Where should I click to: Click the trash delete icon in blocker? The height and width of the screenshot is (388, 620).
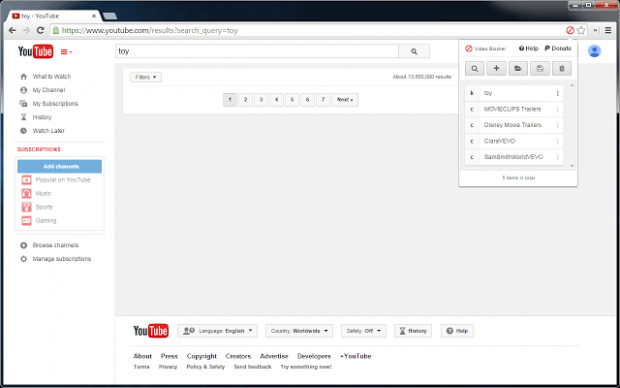pos(561,68)
